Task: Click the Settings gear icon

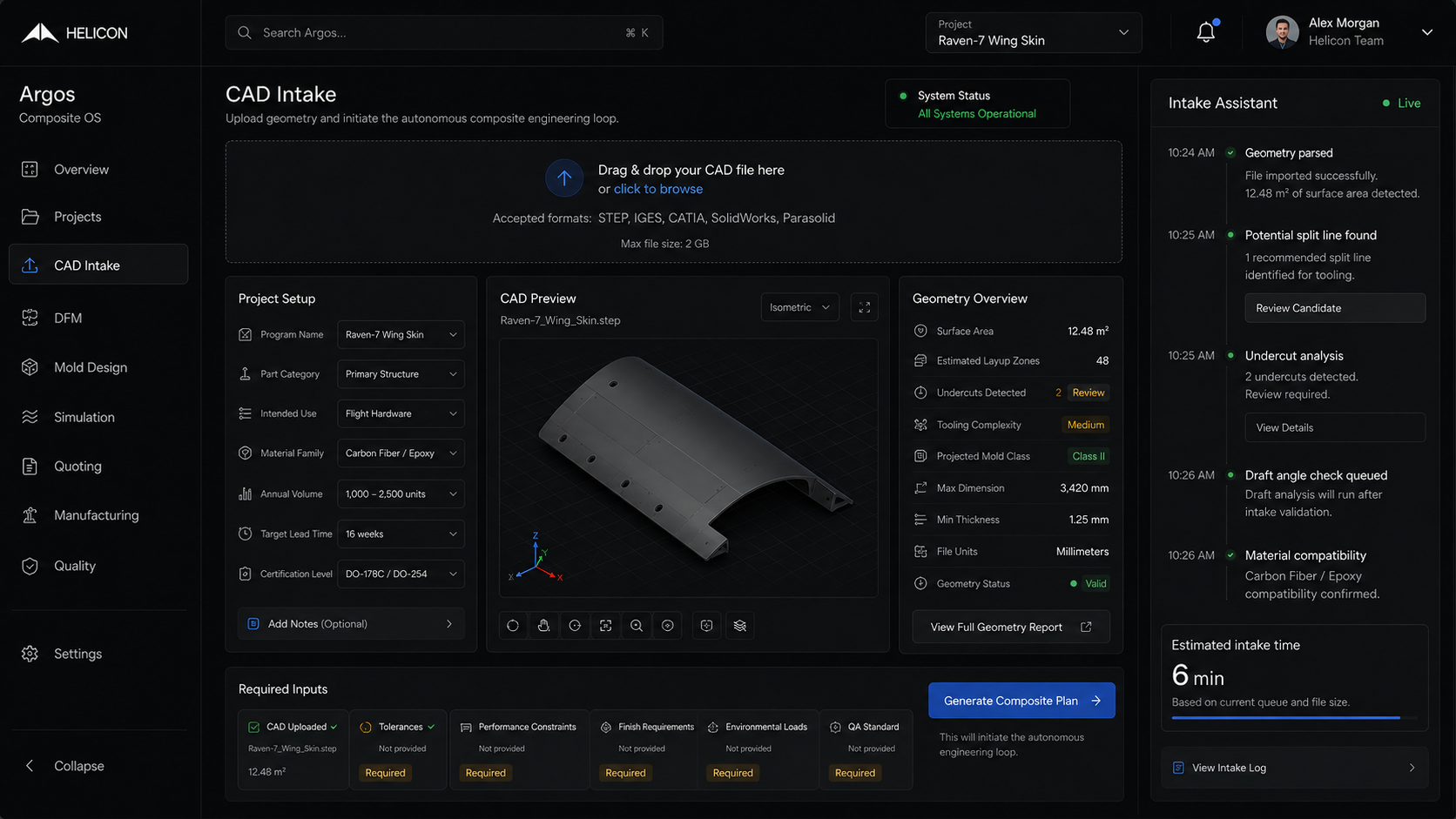Action: (30, 654)
